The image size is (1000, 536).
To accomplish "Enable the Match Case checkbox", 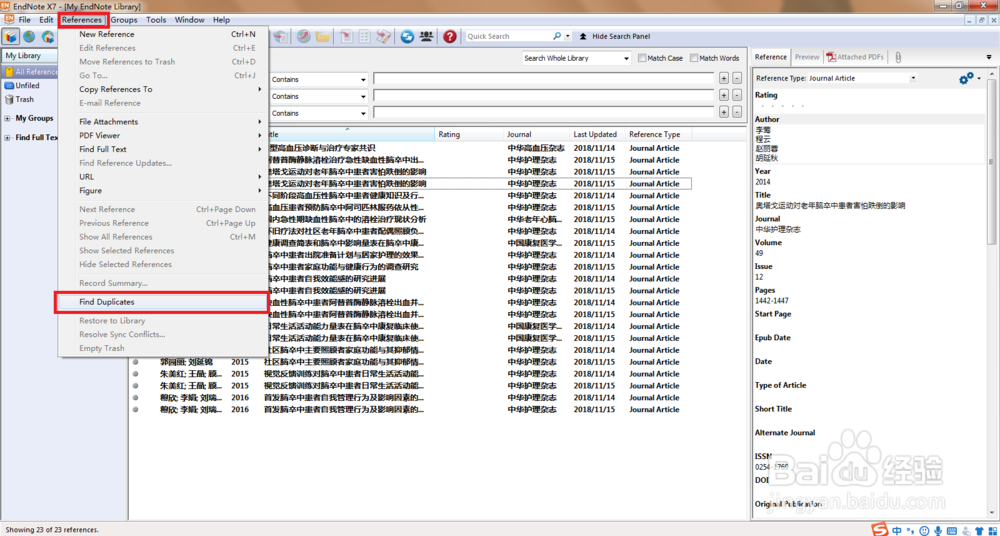I will click(642, 58).
